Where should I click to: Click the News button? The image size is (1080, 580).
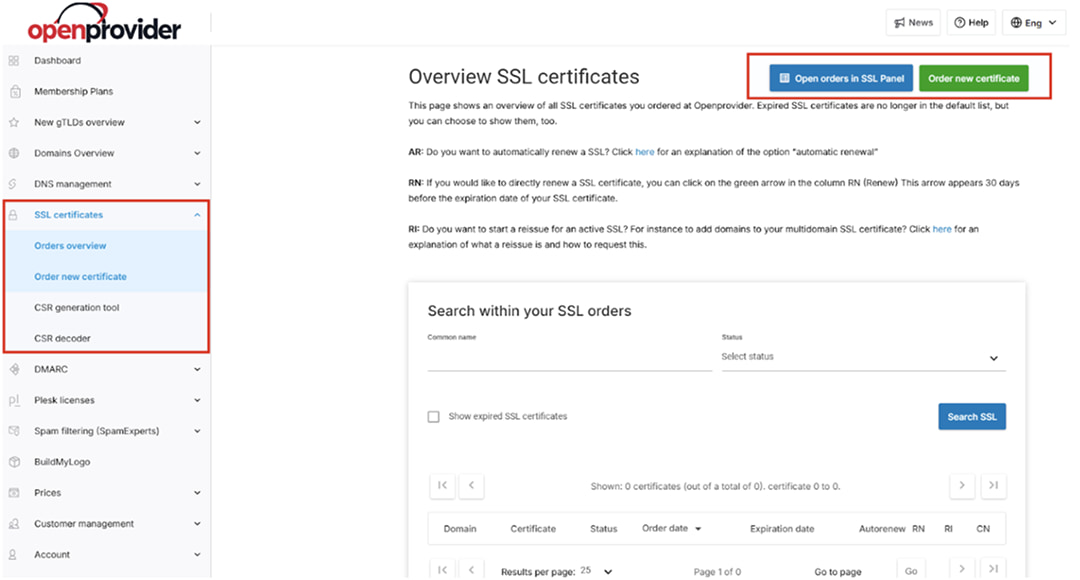click(x=913, y=23)
